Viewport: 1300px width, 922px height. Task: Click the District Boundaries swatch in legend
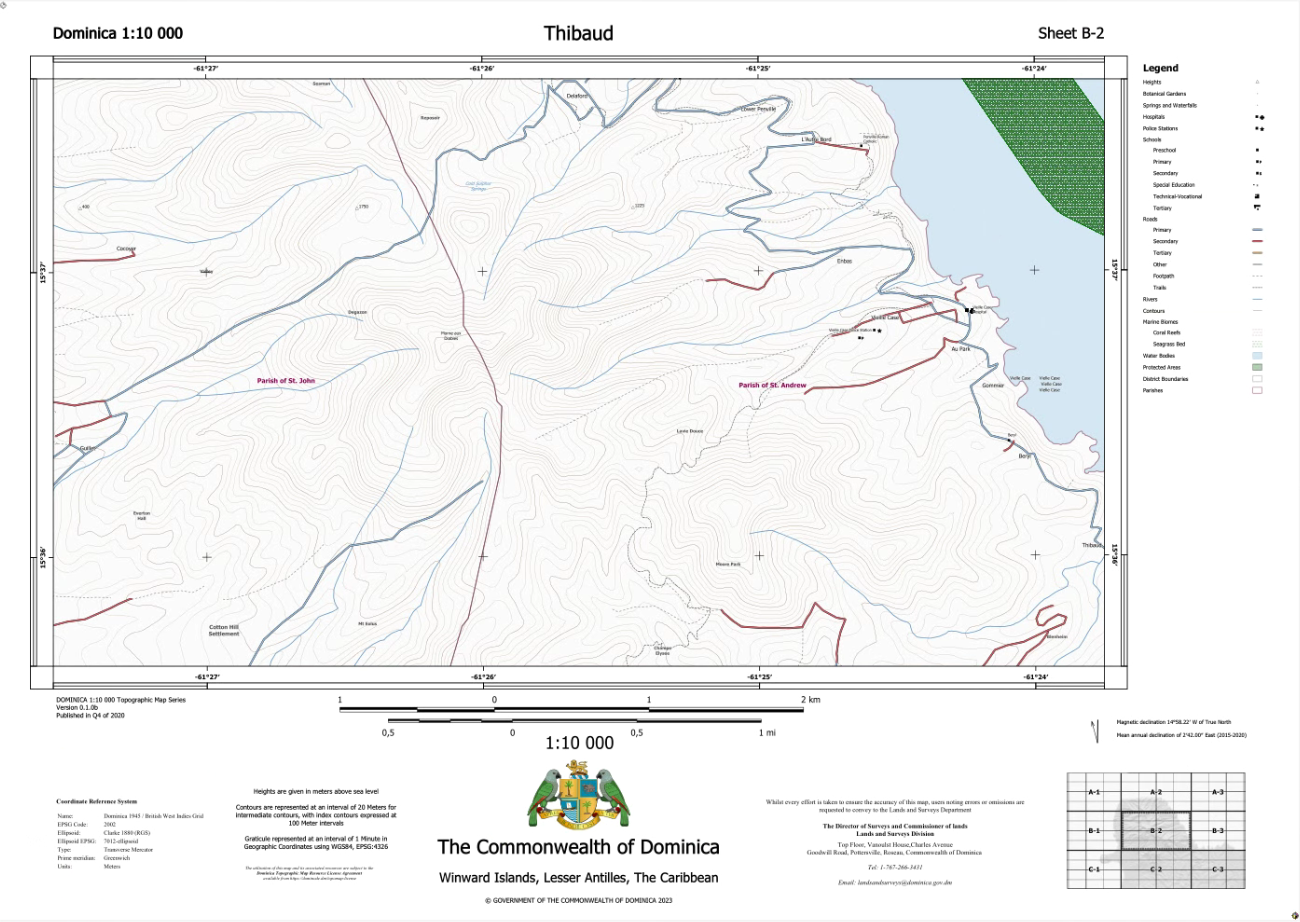coord(1259,379)
